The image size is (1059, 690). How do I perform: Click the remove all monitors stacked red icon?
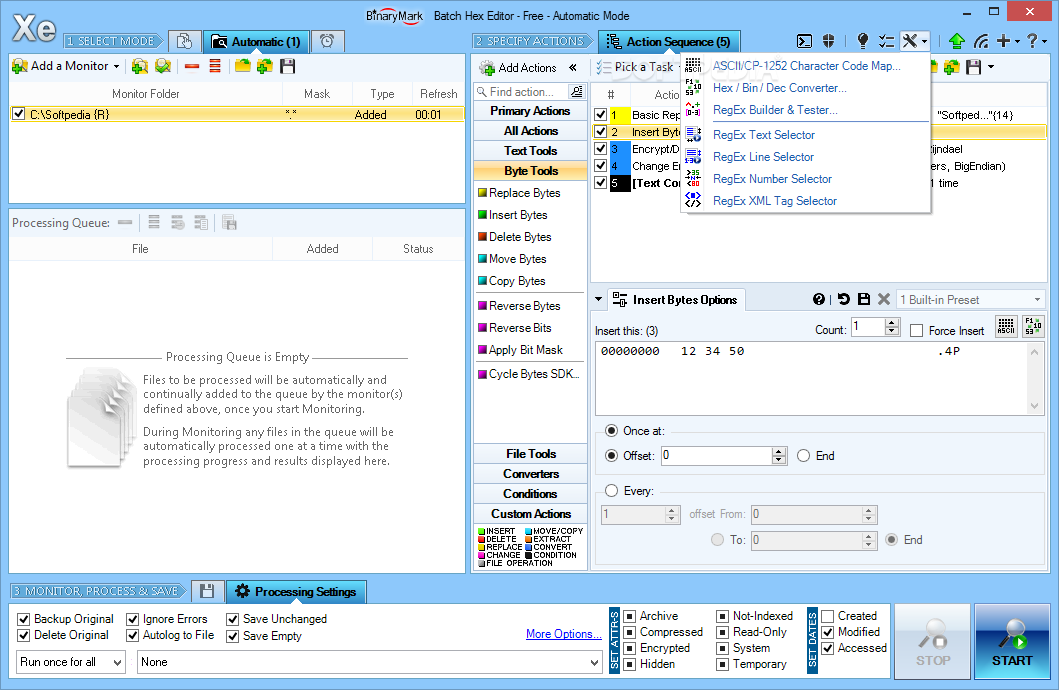tap(215, 66)
